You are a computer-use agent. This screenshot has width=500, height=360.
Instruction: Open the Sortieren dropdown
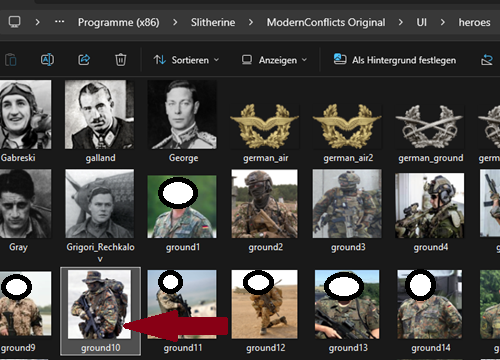click(x=186, y=60)
